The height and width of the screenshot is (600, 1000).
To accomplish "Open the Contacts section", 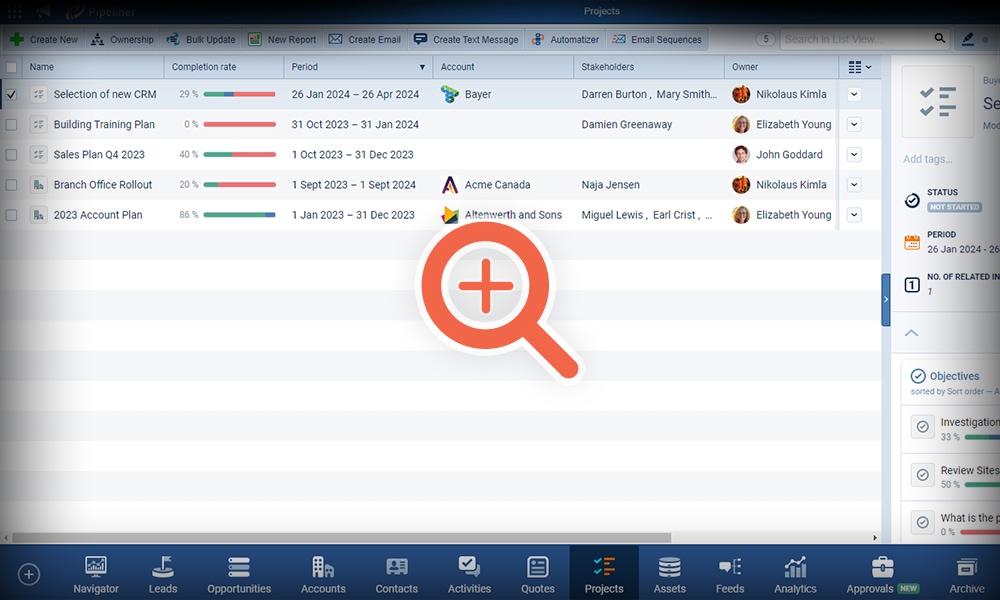I will pos(396,572).
